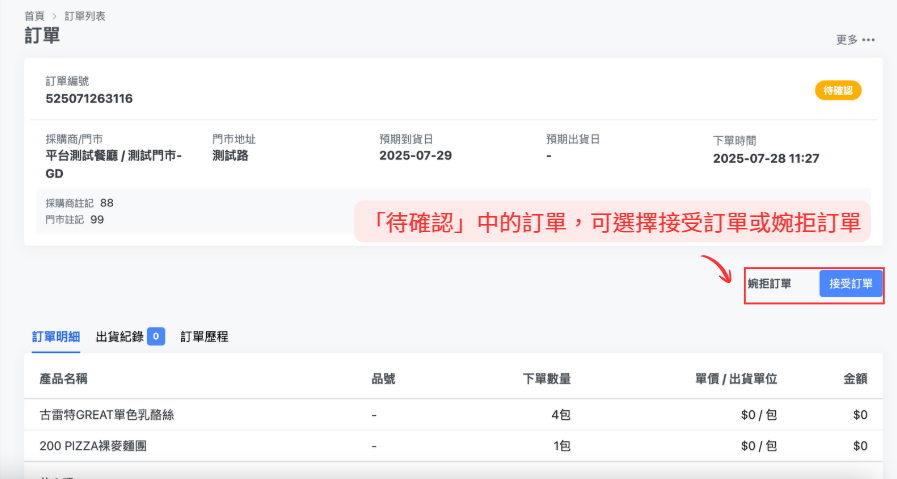Click the 1包 quantity cell
This screenshot has width=897, height=479.
click(x=562, y=446)
